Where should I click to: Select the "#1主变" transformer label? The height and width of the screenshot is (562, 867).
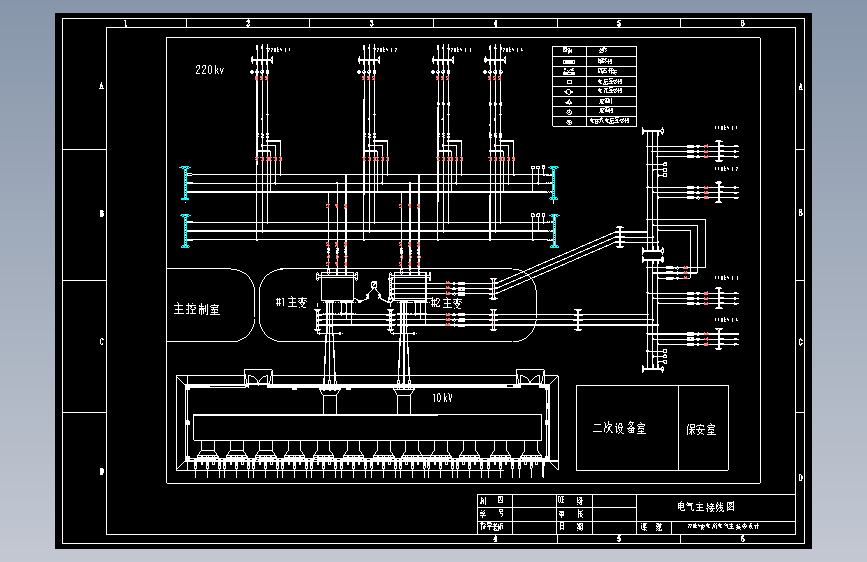tap(291, 302)
